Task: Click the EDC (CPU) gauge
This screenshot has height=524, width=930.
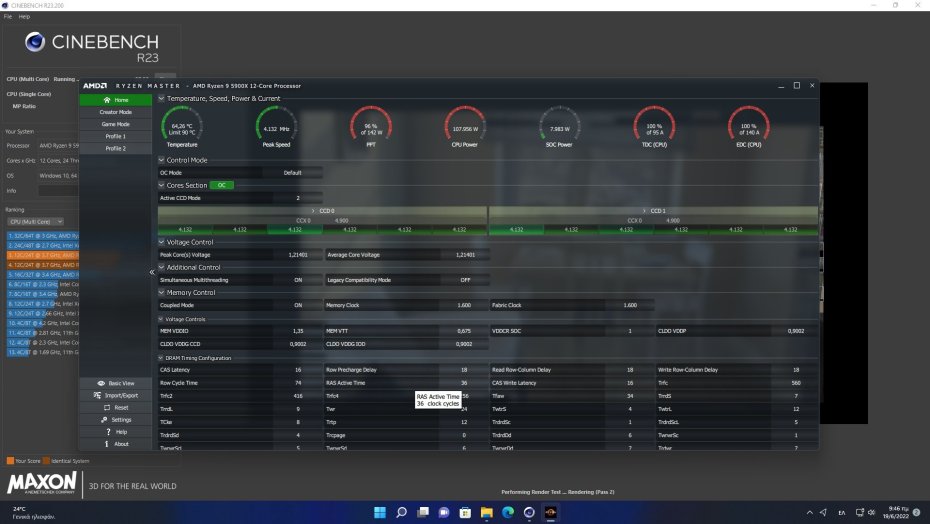Action: [749, 126]
